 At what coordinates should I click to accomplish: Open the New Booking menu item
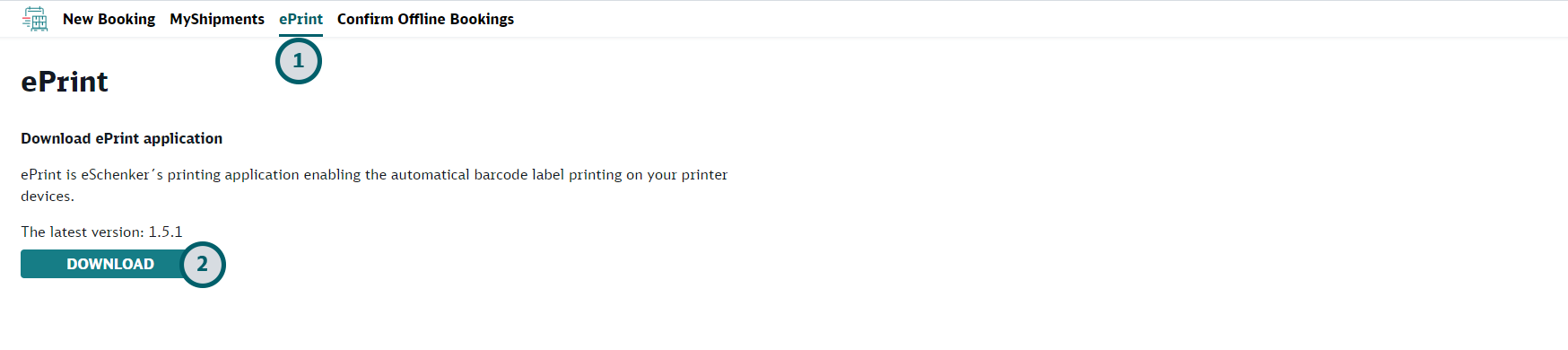109,19
